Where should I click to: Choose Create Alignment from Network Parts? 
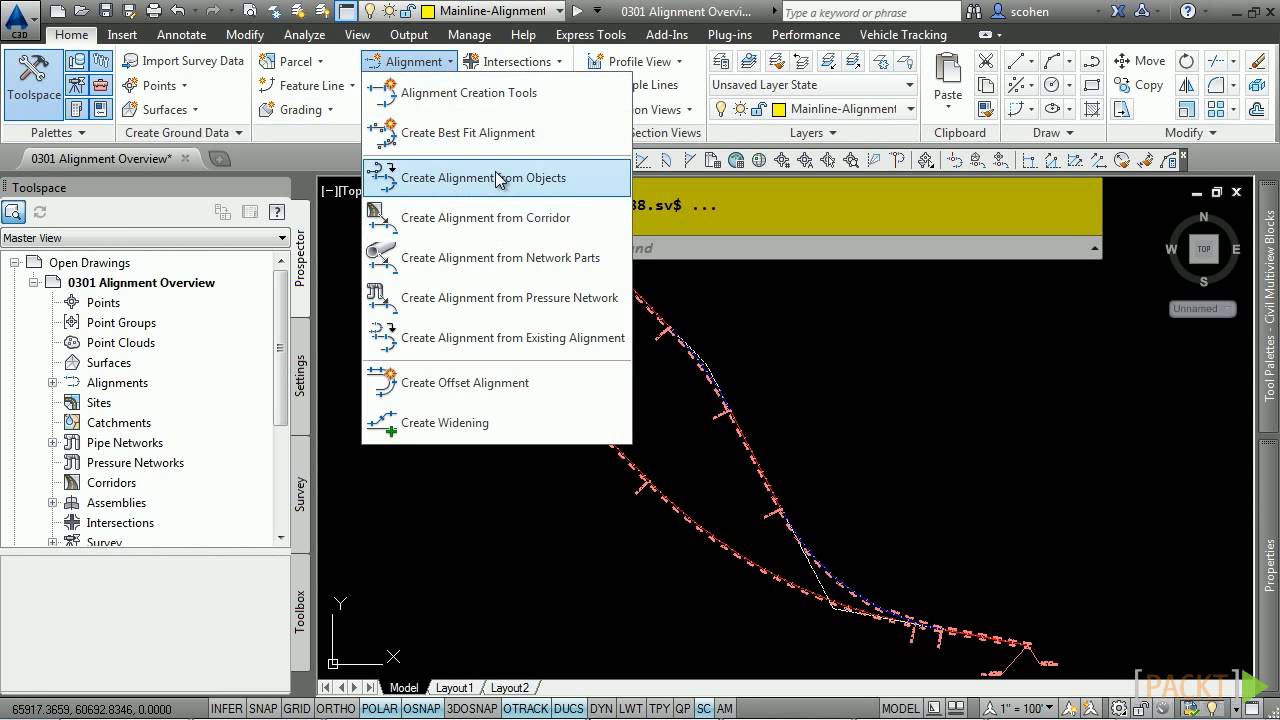497,258
